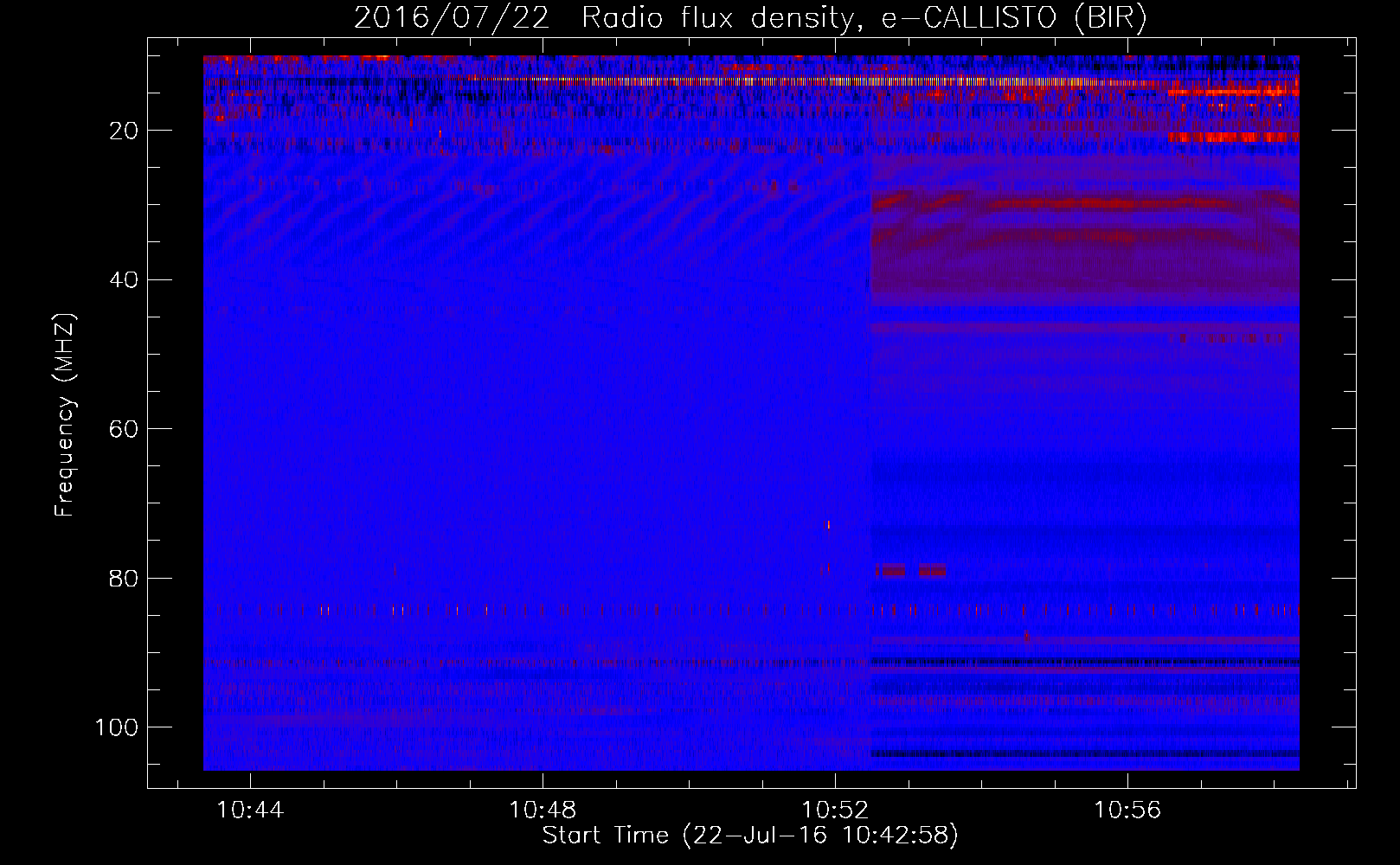Click the "20" frequency tick label
The image size is (1400, 865).
[x=125, y=131]
